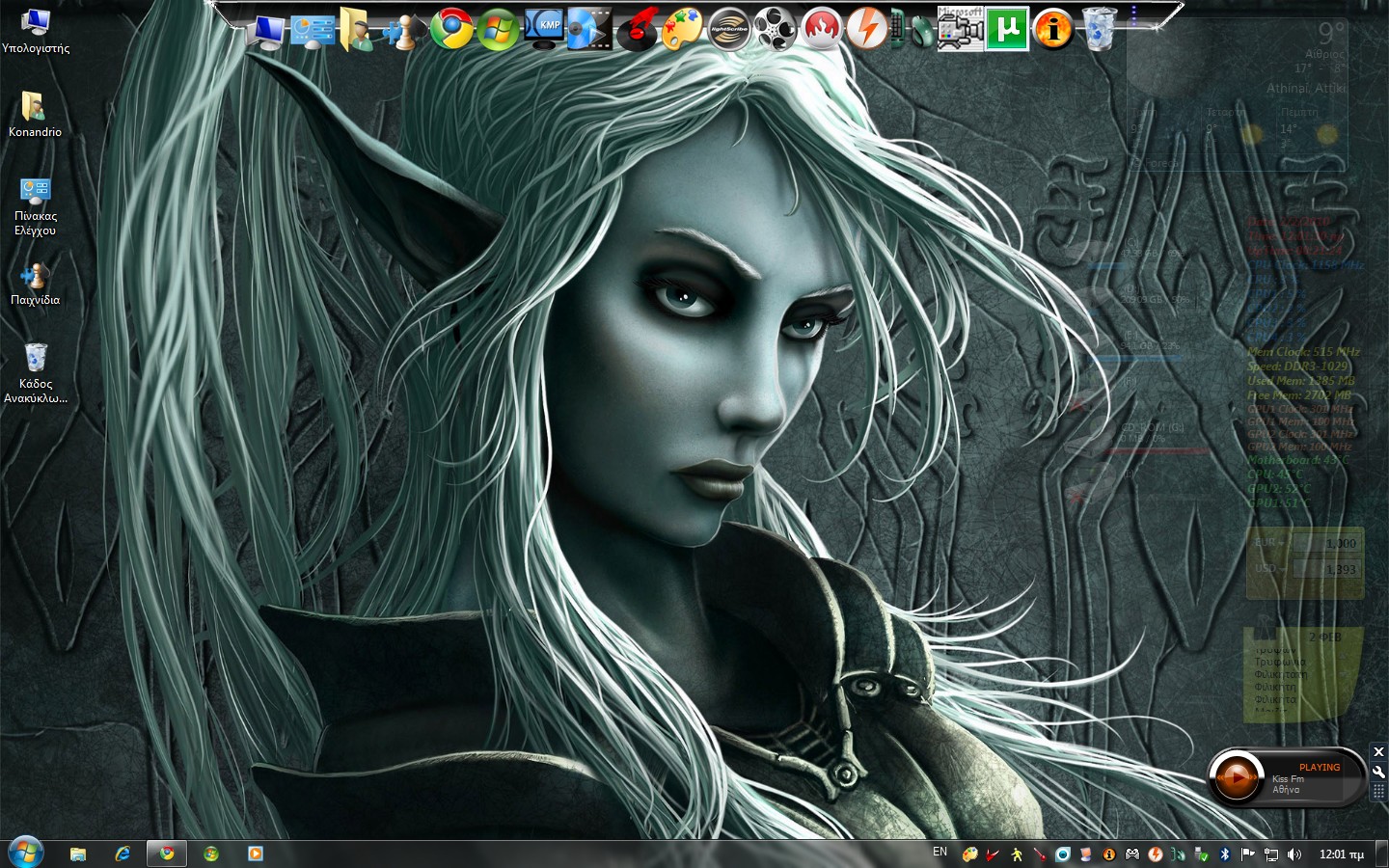Viewport: 1389px width, 868px height.
Task: Click the small monitor tray icon
Action: click(x=1085, y=854)
